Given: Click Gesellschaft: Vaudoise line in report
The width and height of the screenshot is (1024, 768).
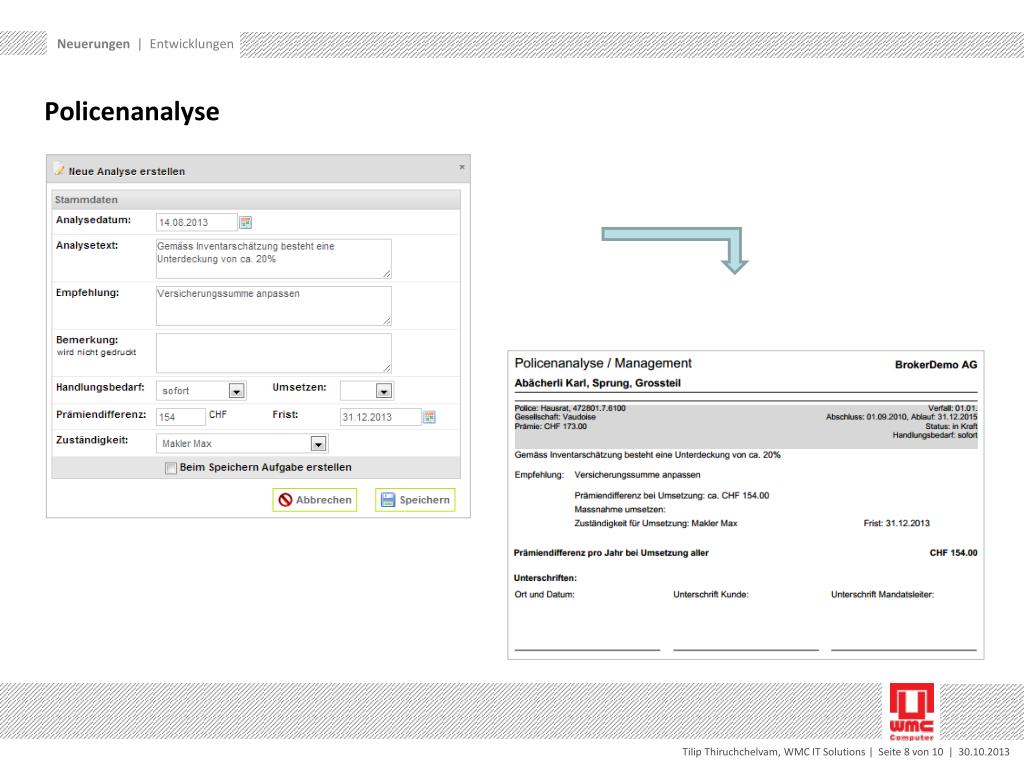Looking at the screenshot, I should coord(555,417).
